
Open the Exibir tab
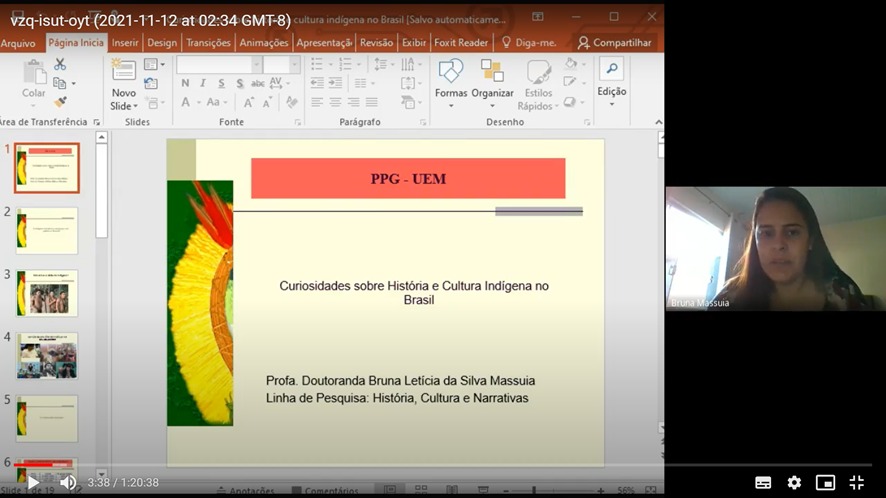pyautogui.click(x=414, y=42)
